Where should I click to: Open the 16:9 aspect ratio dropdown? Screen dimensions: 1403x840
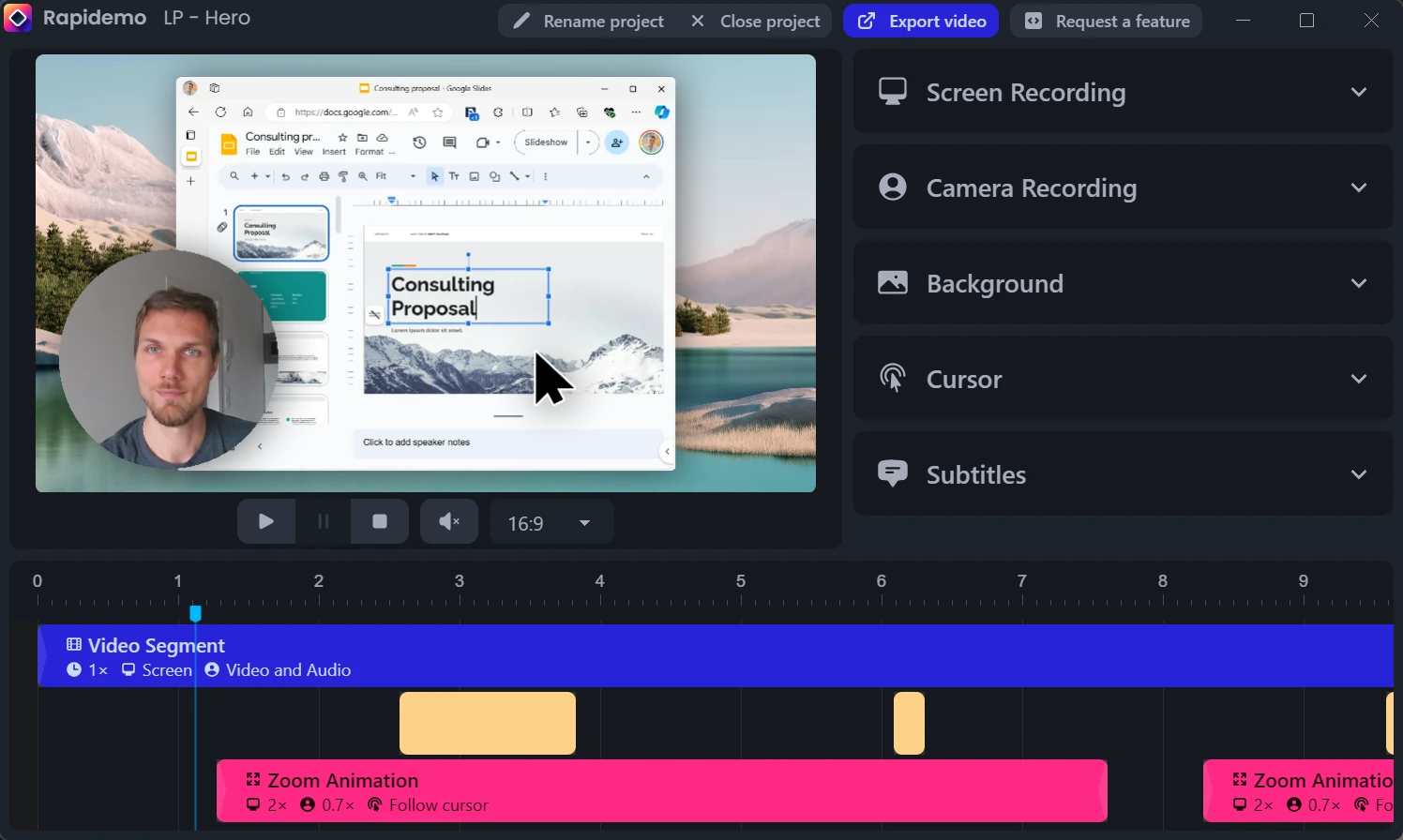pos(551,521)
